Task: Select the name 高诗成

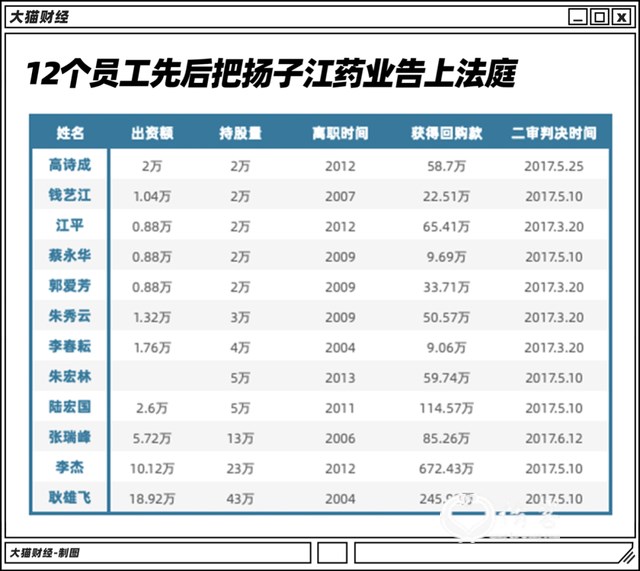Action: [x=70, y=165]
